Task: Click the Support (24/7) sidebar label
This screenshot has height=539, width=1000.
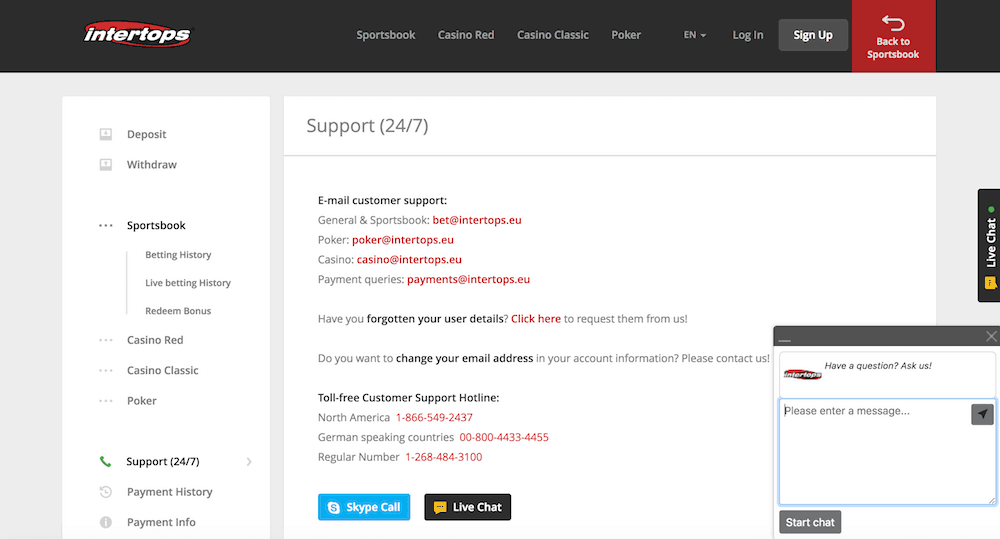Action: tap(163, 461)
